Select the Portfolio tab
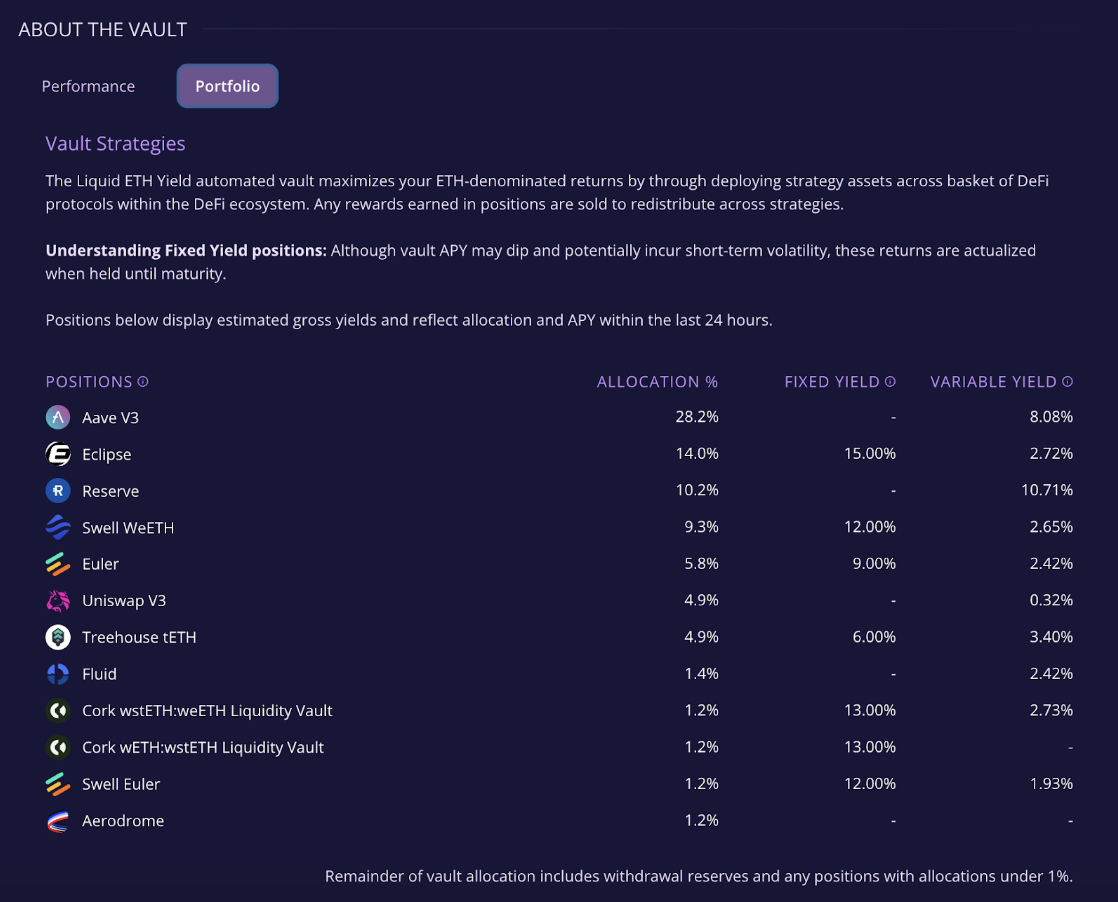This screenshot has width=1118, height=902. click(x=227, y=86)
